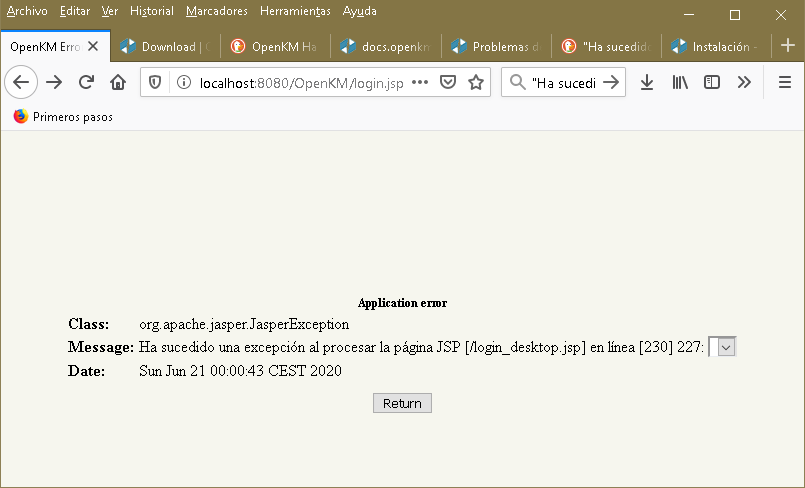Go back with the back arrow button
This screenshot has width=805, height=488.
point(21,82)
